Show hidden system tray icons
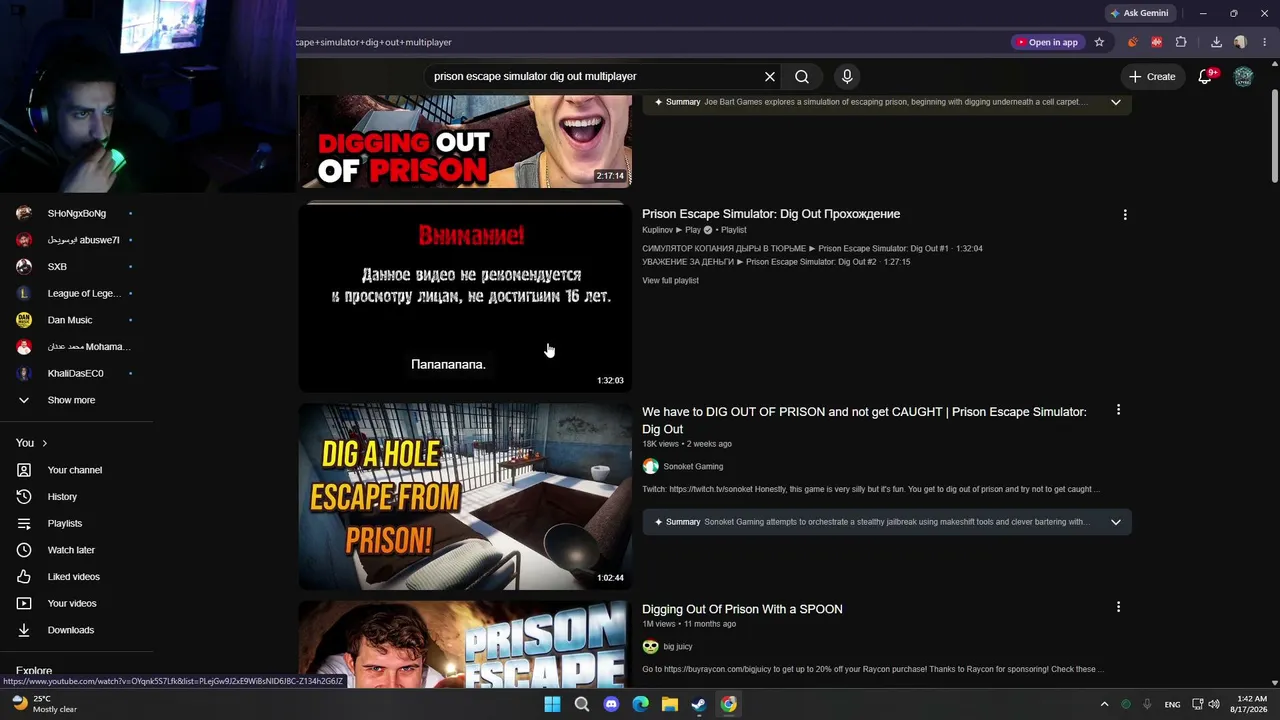The width and height of the screenshot is (1280, 720). pyautogui.click(x=1104, y=704)
